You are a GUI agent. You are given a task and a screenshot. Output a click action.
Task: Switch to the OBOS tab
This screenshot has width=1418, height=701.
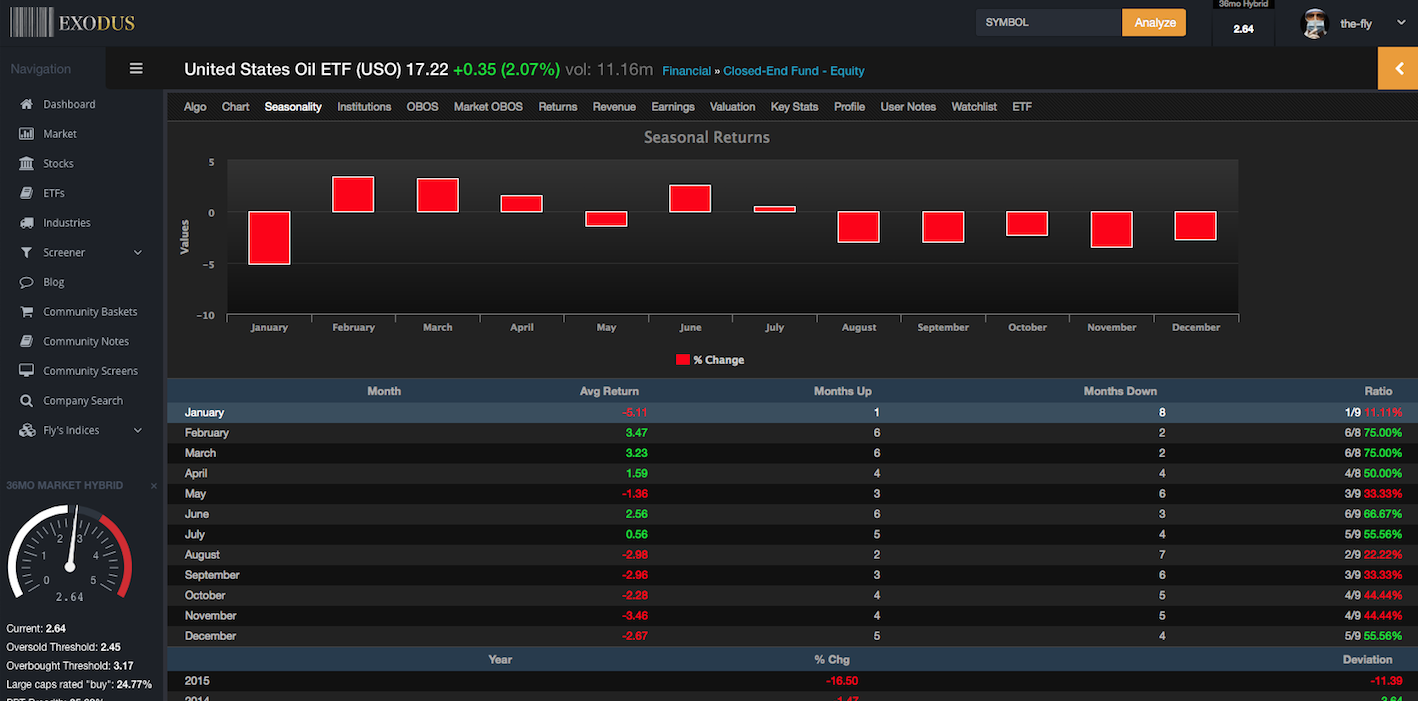422,107
